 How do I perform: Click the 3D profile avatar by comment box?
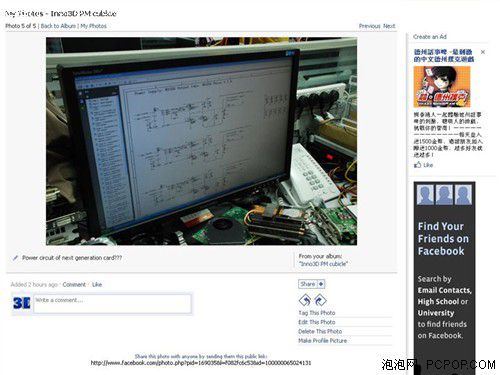tap(22, 303)
